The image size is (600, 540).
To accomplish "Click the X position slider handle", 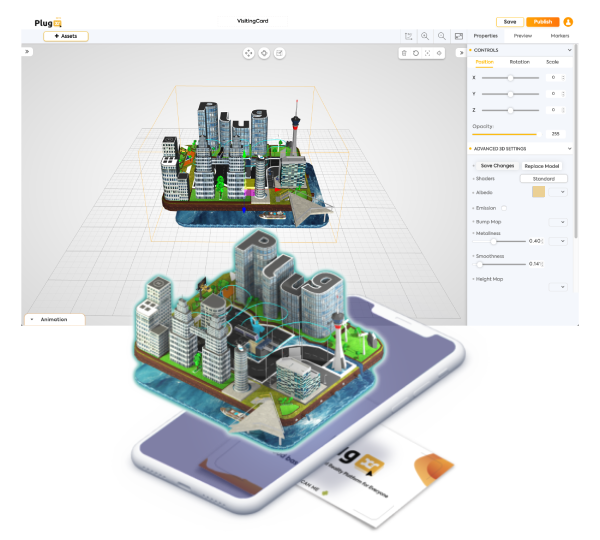I will tap(510, 78).
